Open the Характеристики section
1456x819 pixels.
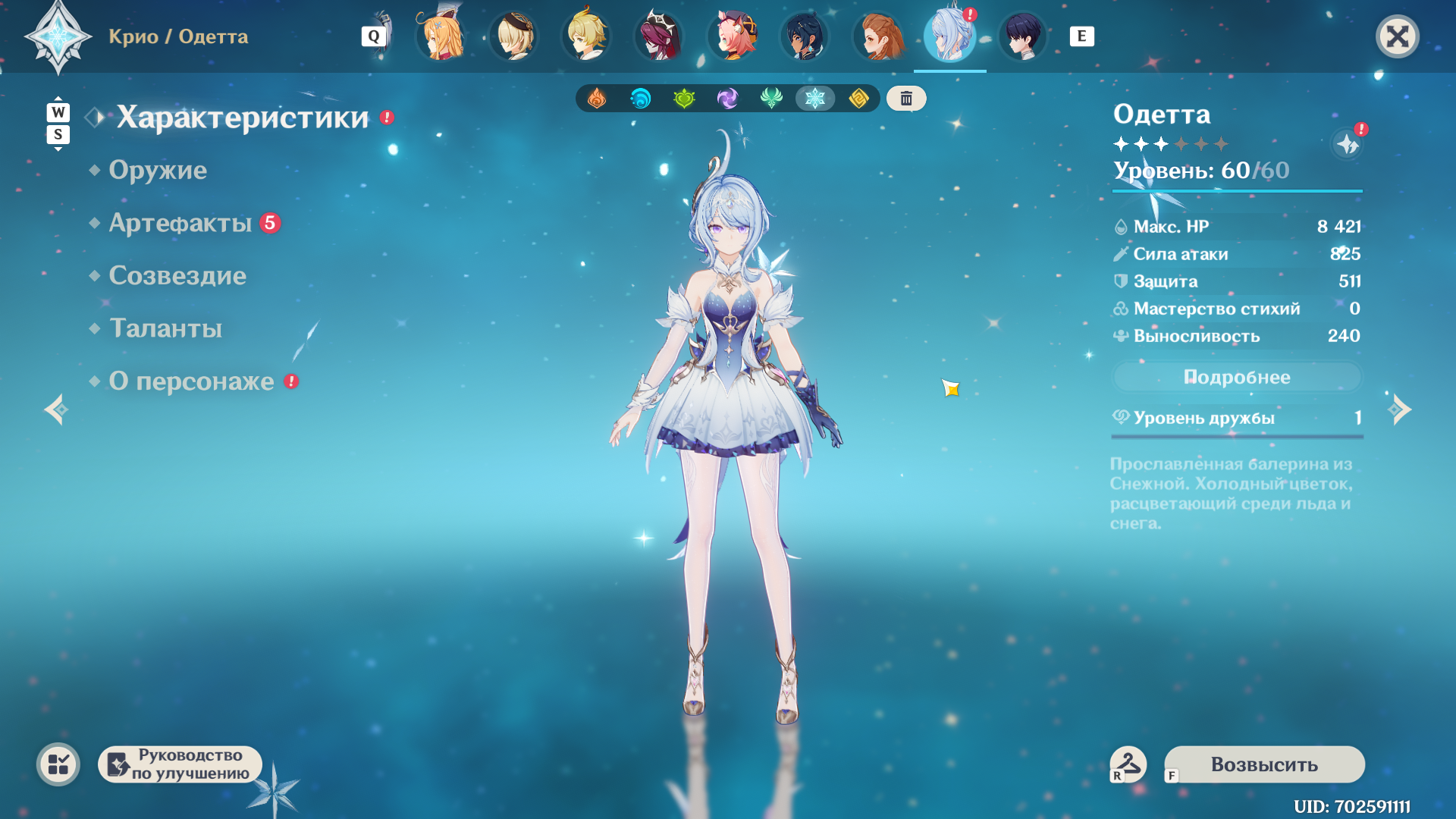point(243,118)
